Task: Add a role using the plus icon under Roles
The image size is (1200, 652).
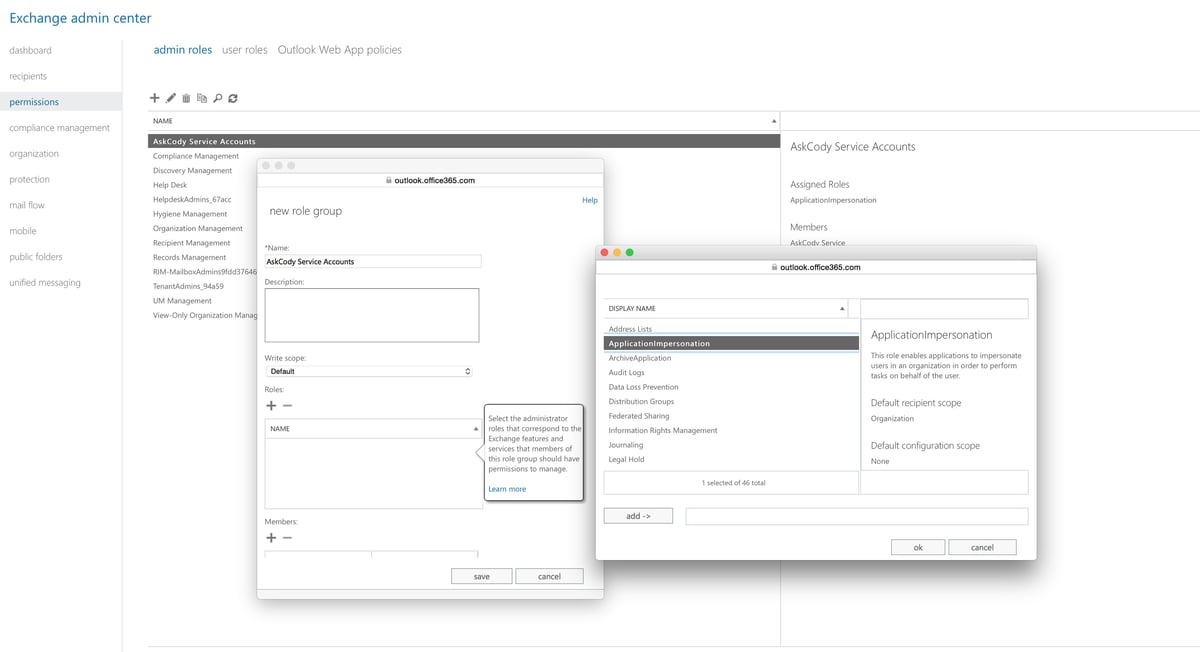Action: tap(270, 405)
